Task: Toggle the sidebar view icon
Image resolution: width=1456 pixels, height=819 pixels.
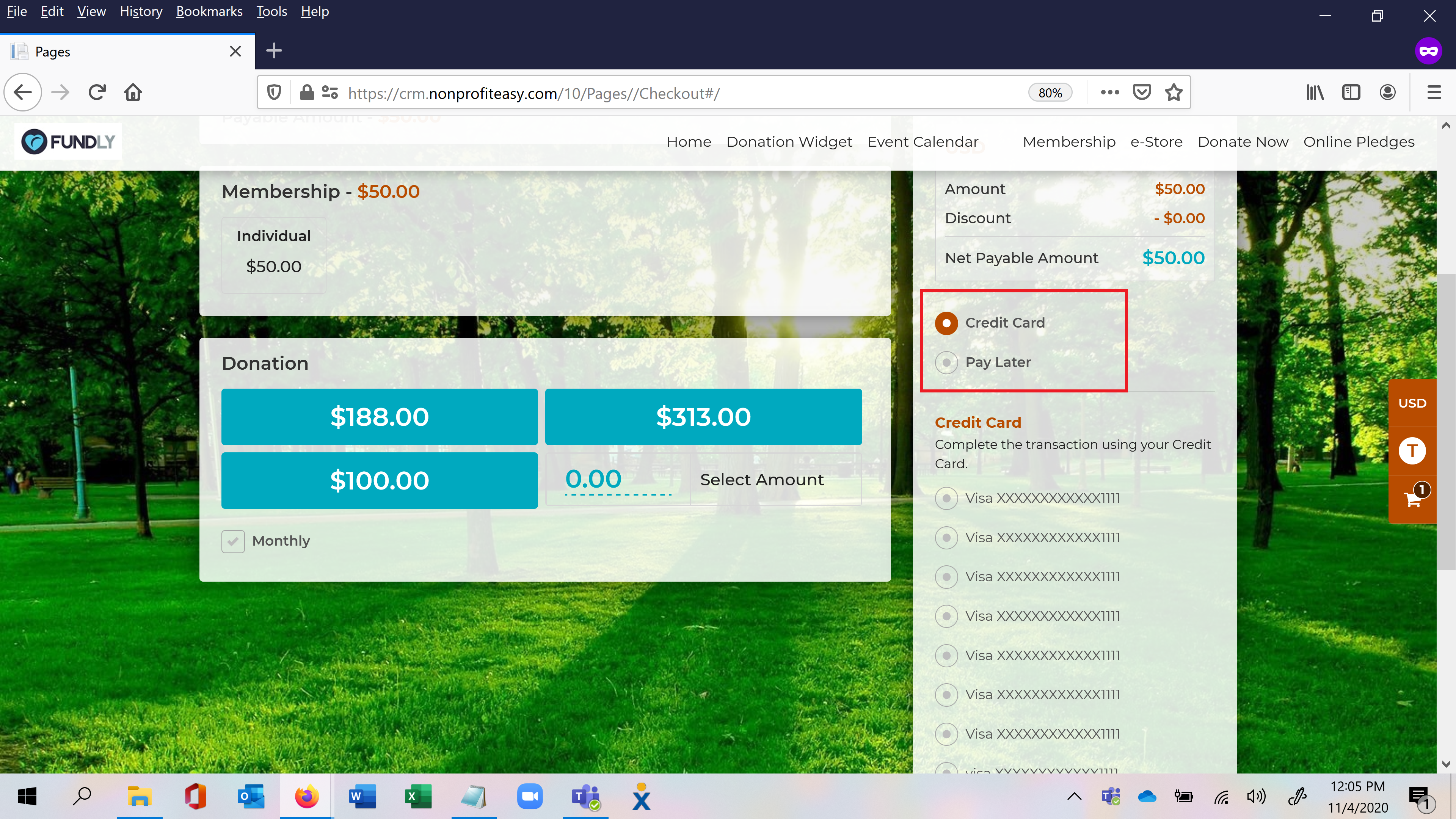Action: [1351, 92]
